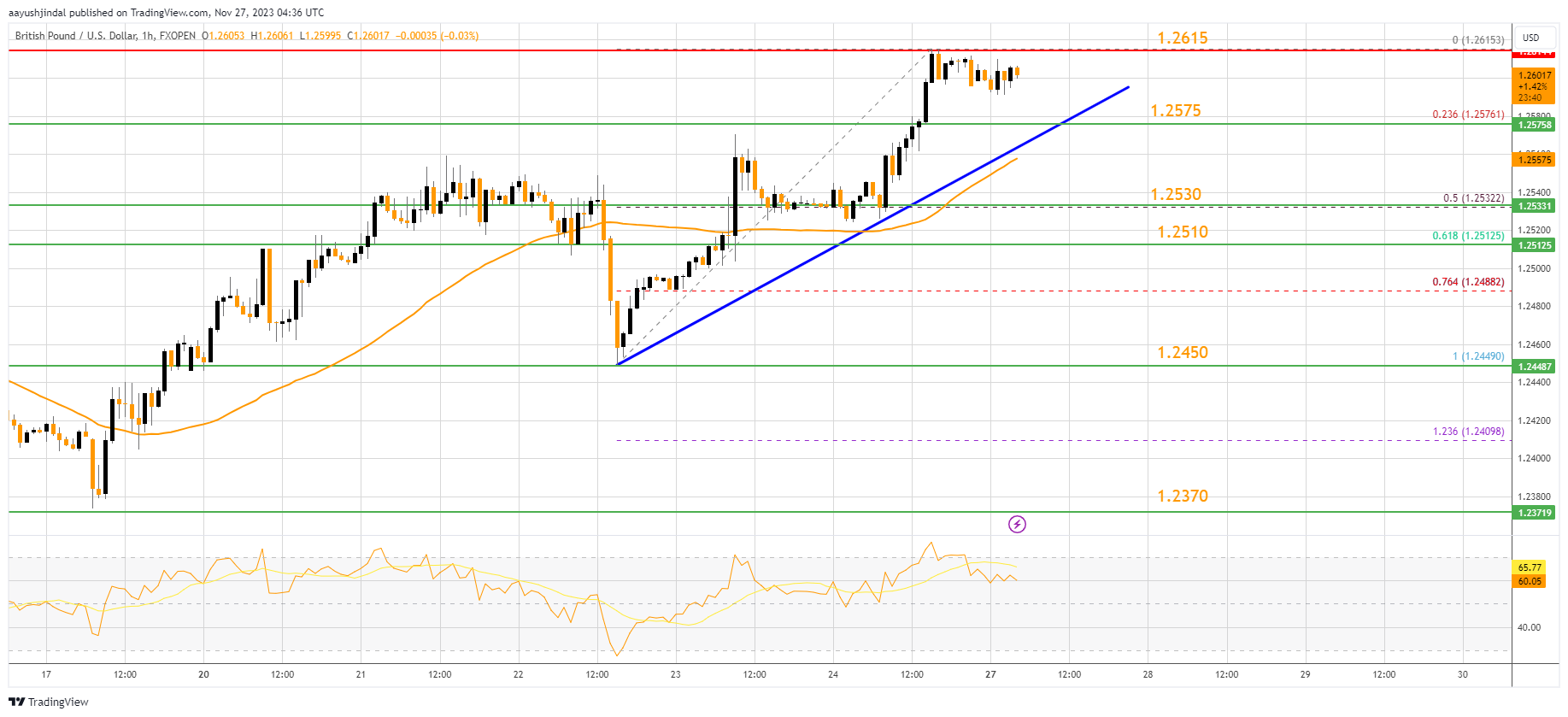Click the 1.24800 price scale value

pyautogui.click(x=1534, y=306)
